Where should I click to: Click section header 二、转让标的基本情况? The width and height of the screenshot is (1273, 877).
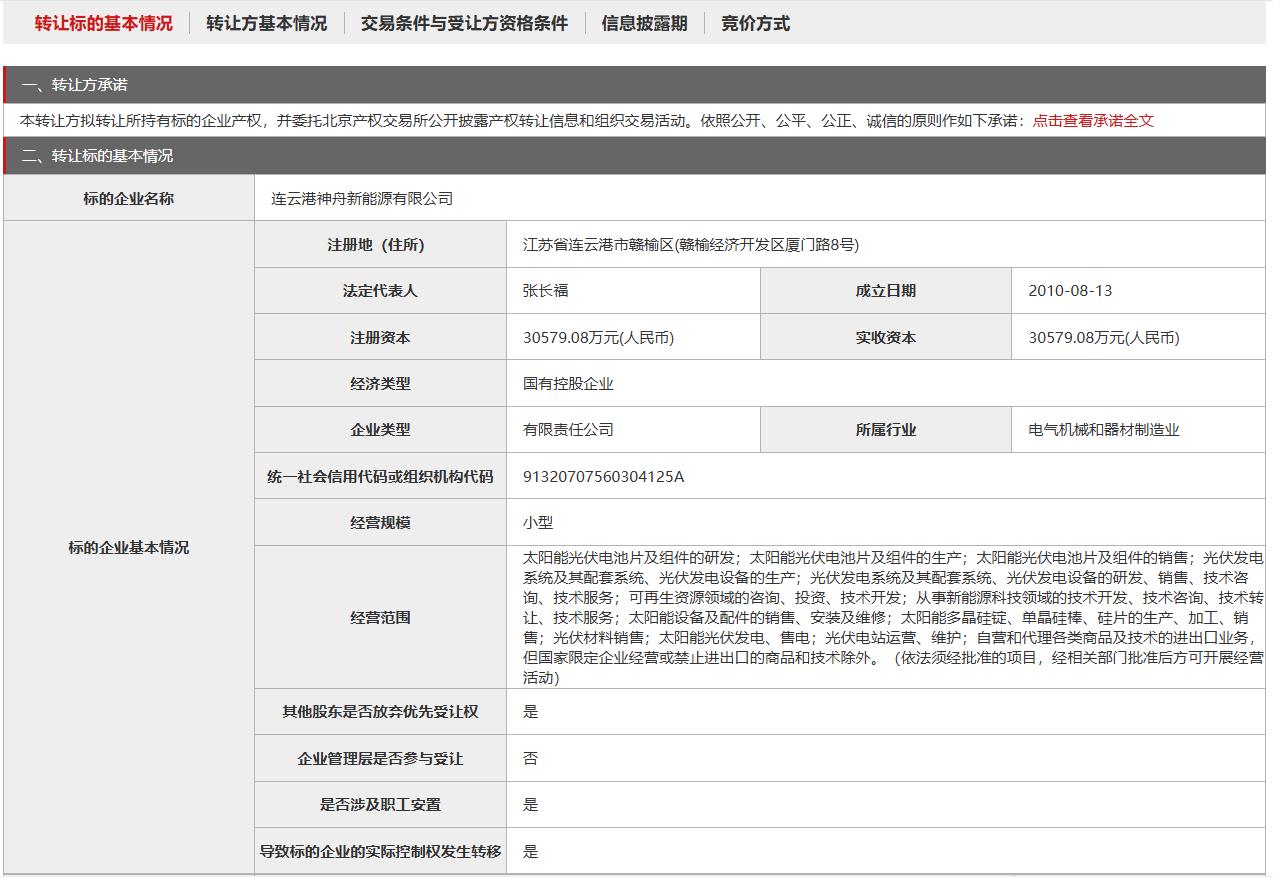pos(635,156)
